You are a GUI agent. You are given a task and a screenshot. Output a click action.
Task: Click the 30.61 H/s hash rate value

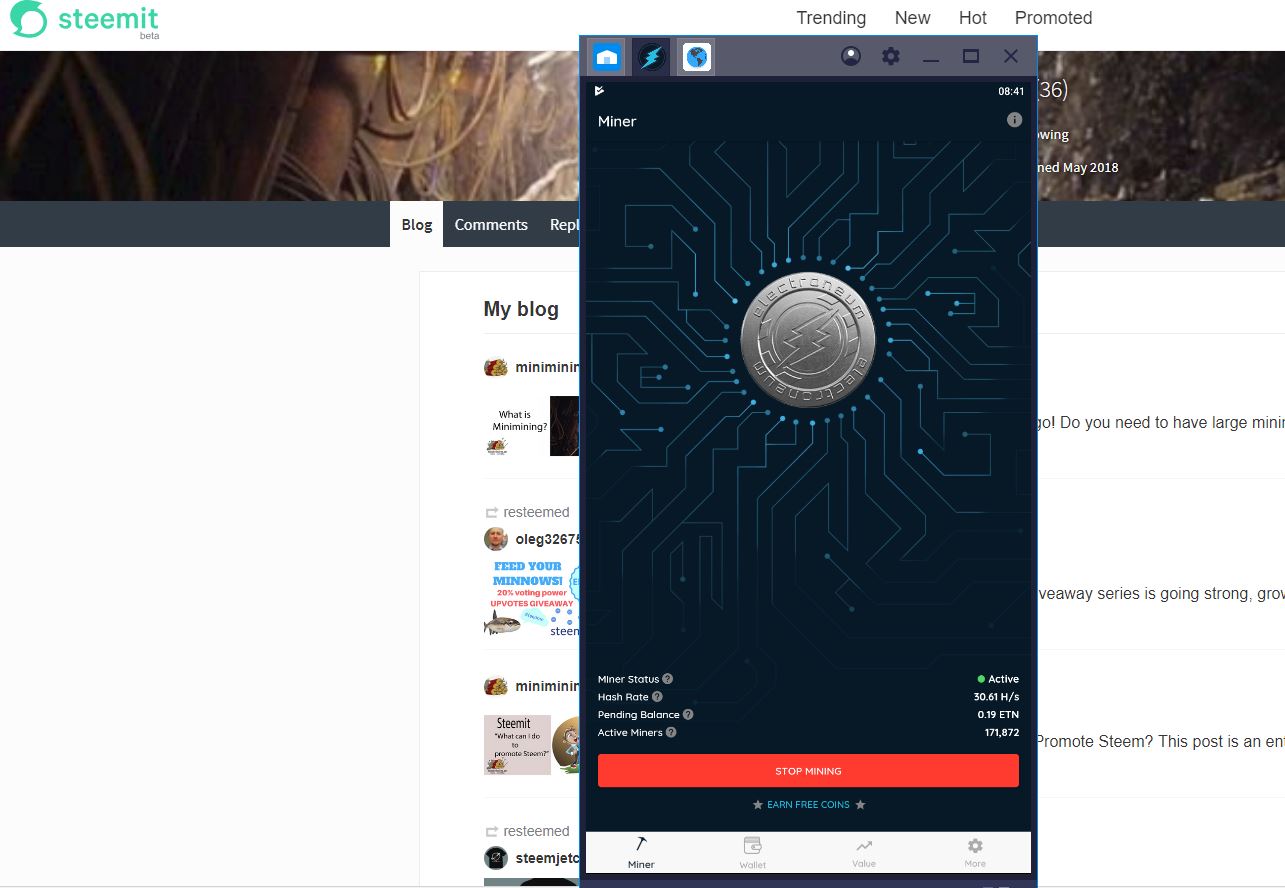tap(996, 697)
